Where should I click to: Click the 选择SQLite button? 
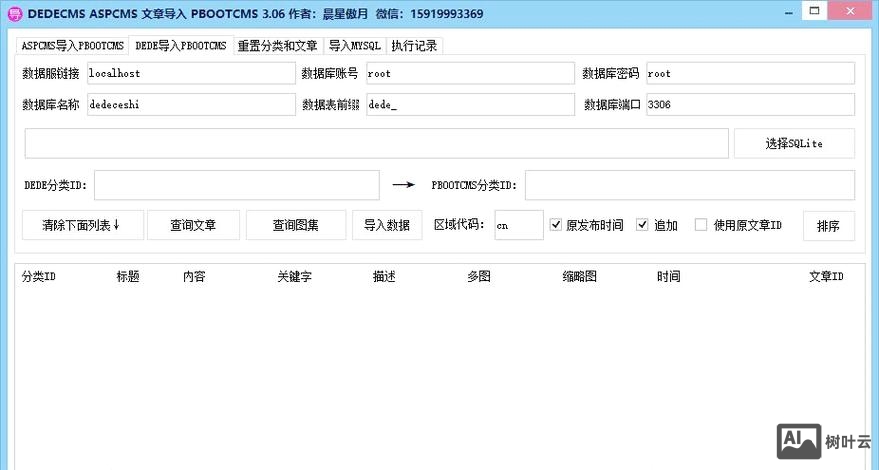pyautogui.click(x=794, y=144)
